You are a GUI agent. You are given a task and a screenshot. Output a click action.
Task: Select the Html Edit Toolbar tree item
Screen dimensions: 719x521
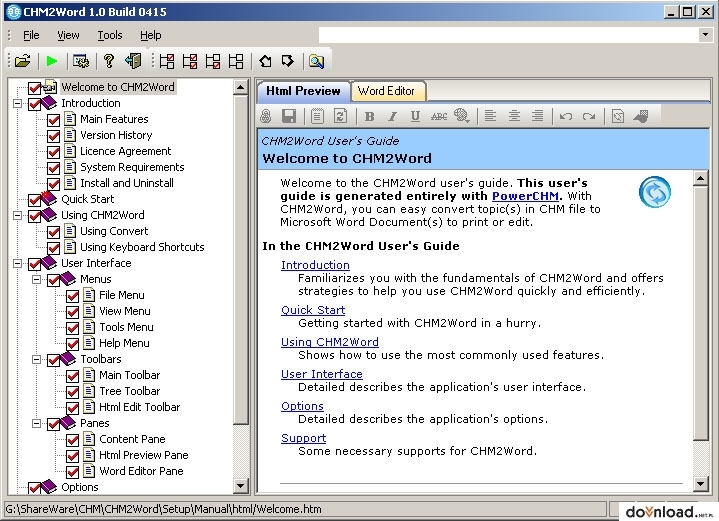click(139, 407)
